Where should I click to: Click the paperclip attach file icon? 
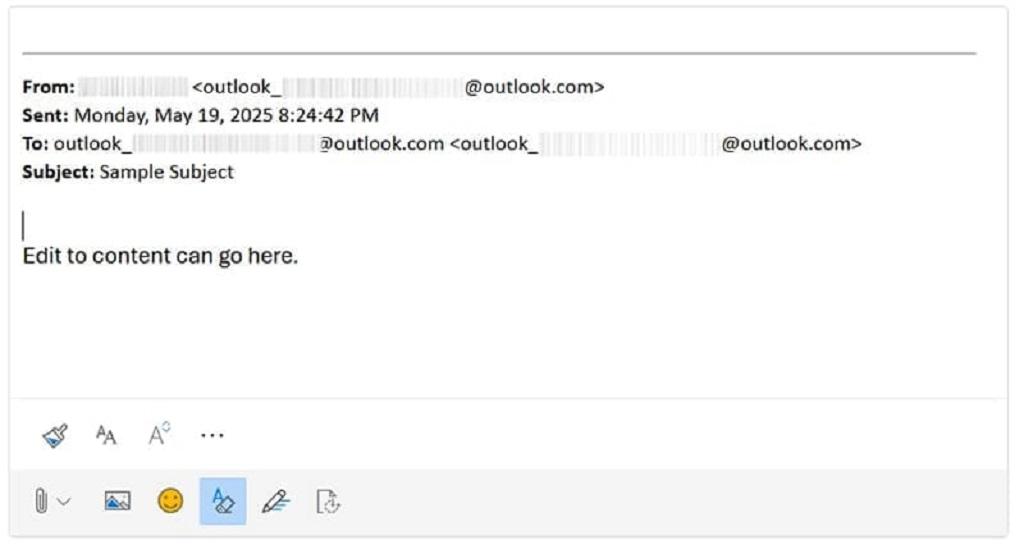point(41,501)
